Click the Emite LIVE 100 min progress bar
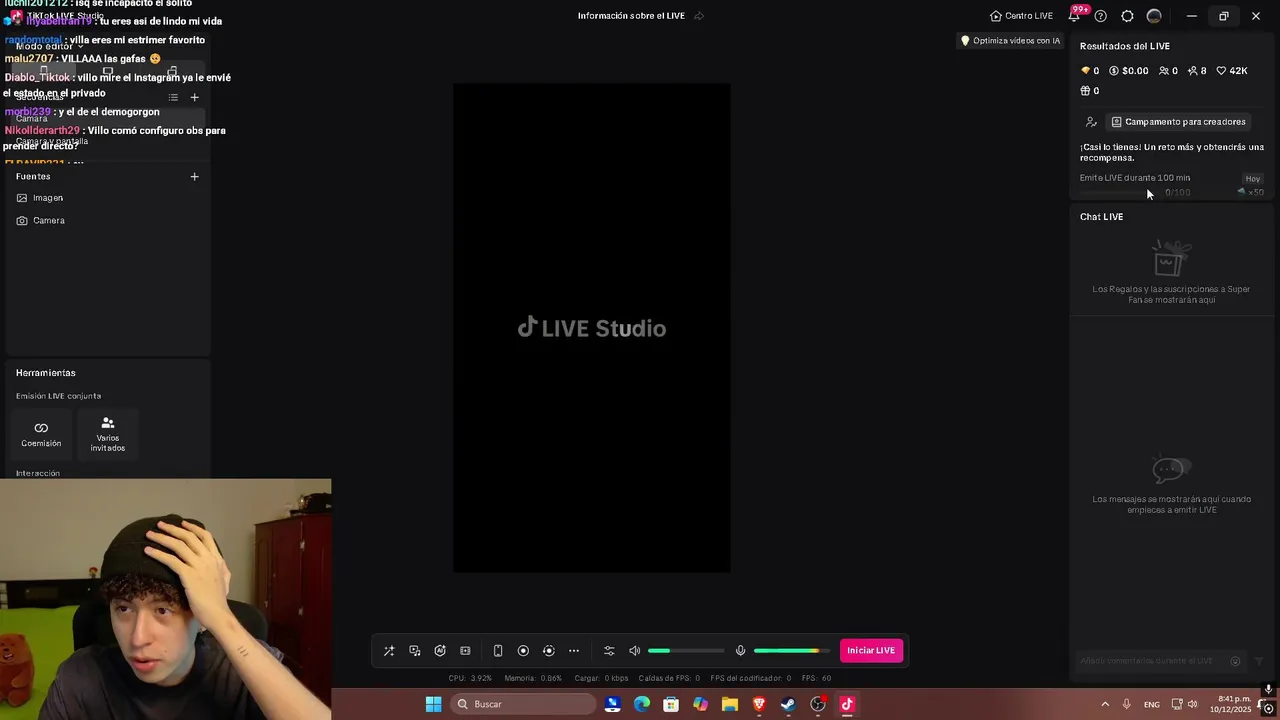The height and width of the screenshot is (720, 1280). (1119, 192)
